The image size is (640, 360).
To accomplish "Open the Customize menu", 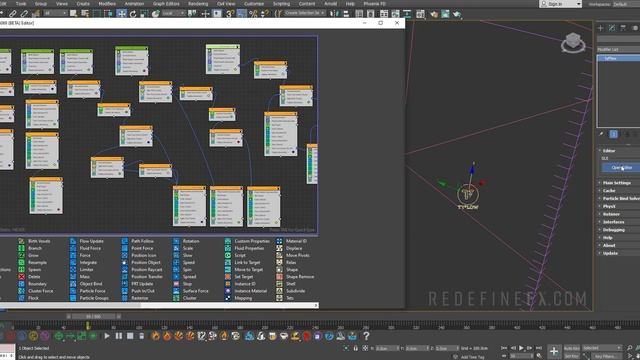I will (x=254, y=3).
